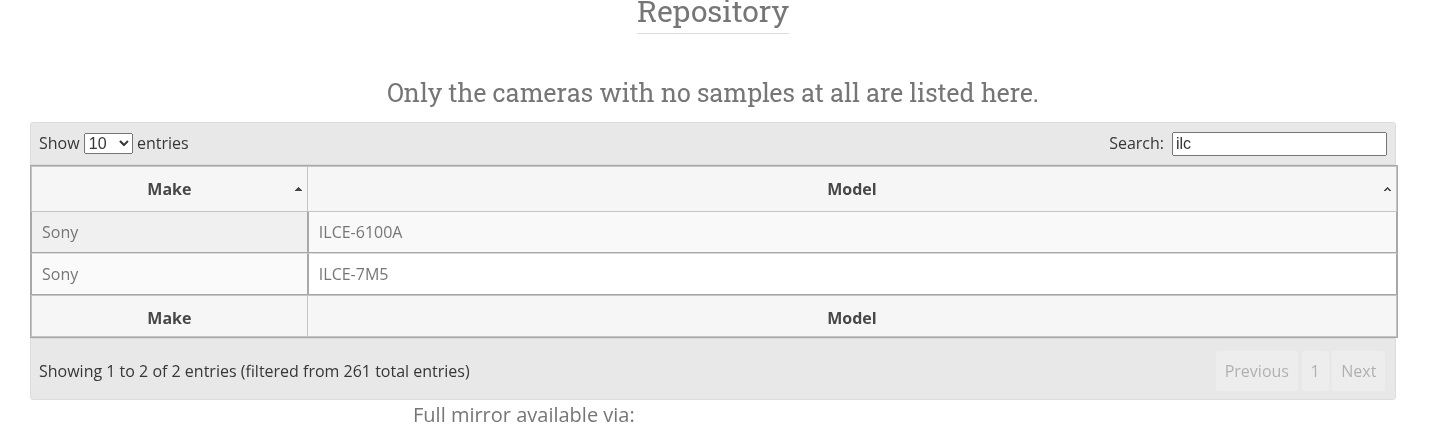Click the footer Make column label

point(169,318)
